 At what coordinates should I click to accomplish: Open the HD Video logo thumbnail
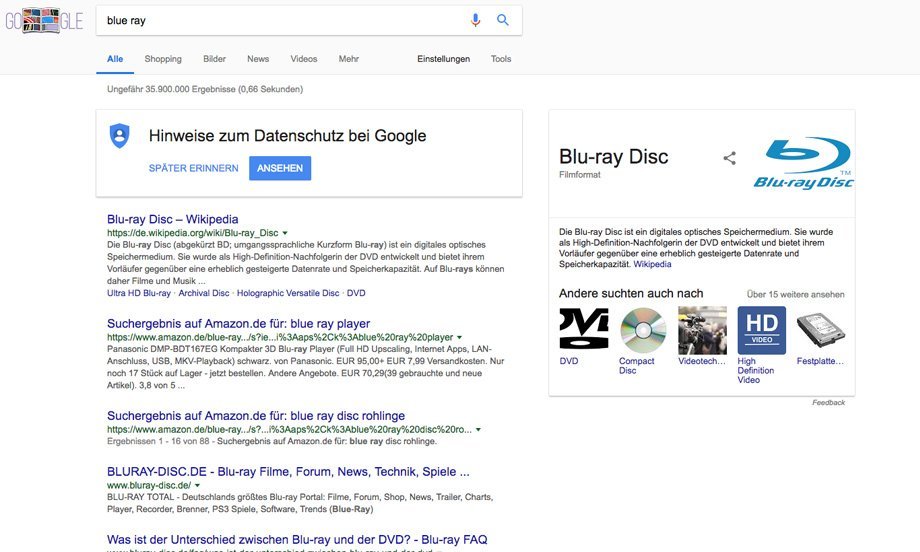(762, 330)
